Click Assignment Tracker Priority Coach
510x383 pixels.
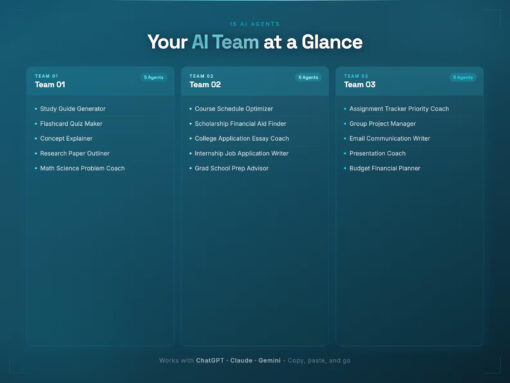399,109
